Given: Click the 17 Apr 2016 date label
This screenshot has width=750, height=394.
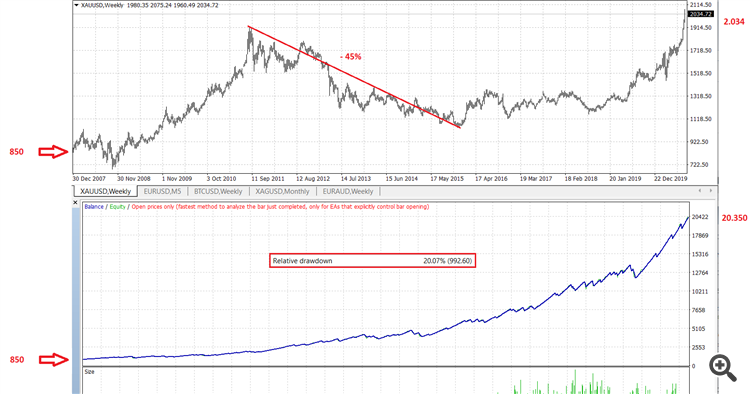Looking at the screenshot, I should [491, 179].
